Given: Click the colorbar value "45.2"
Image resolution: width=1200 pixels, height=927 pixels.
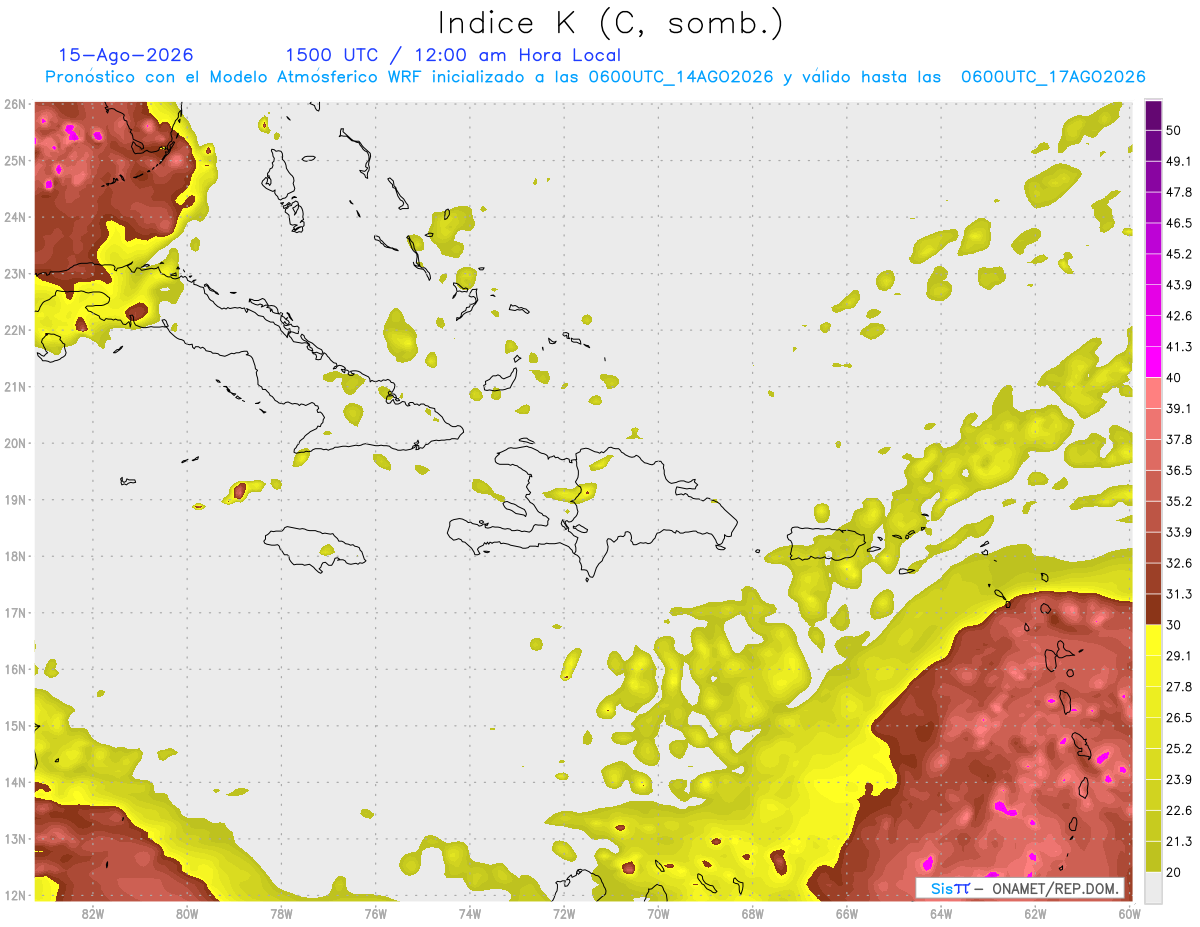Looking at the screenshot, I should [x=1179, y=254].
